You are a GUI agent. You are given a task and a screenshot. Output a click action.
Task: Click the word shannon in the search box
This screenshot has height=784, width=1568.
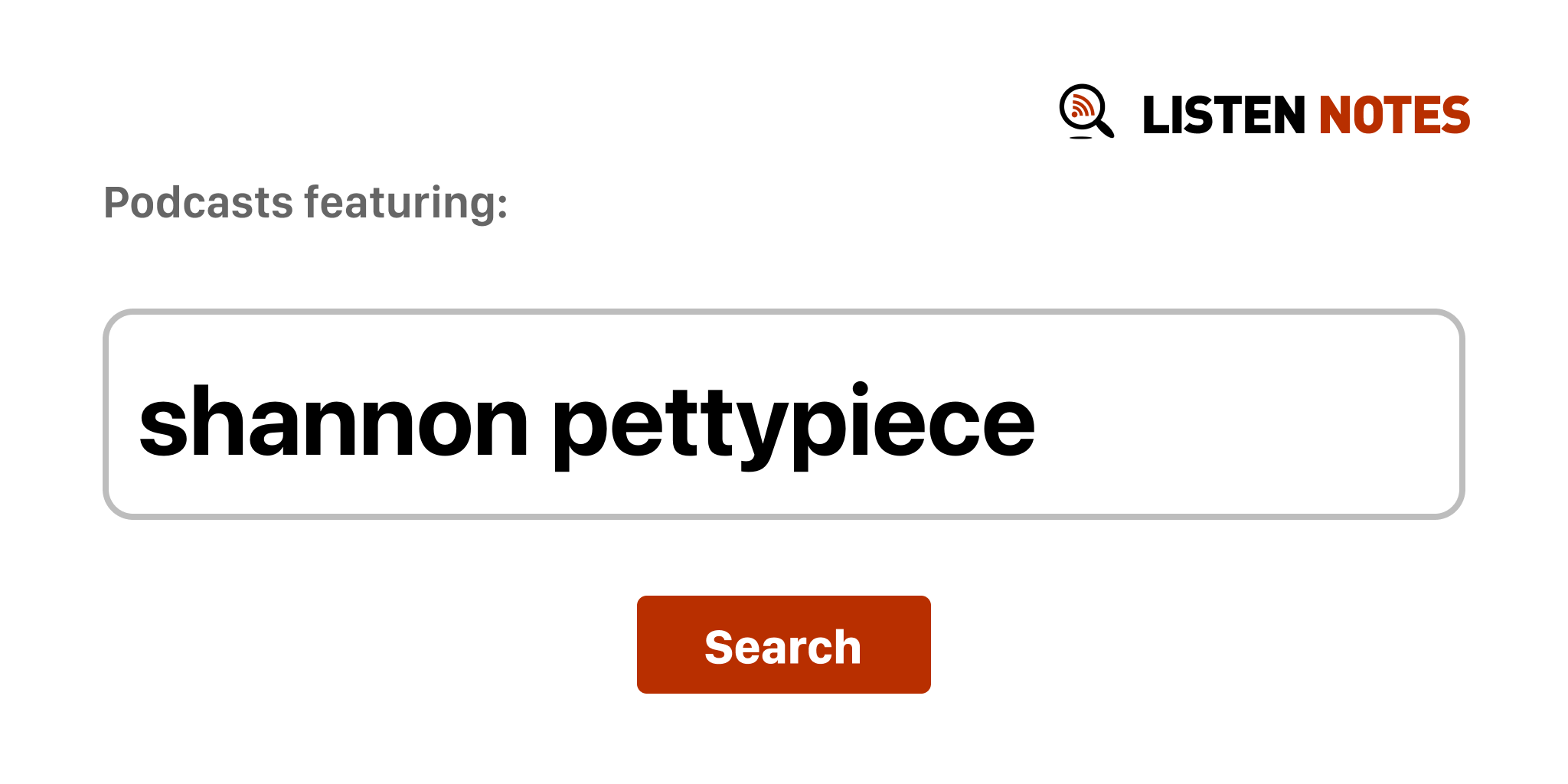[333, 423]
